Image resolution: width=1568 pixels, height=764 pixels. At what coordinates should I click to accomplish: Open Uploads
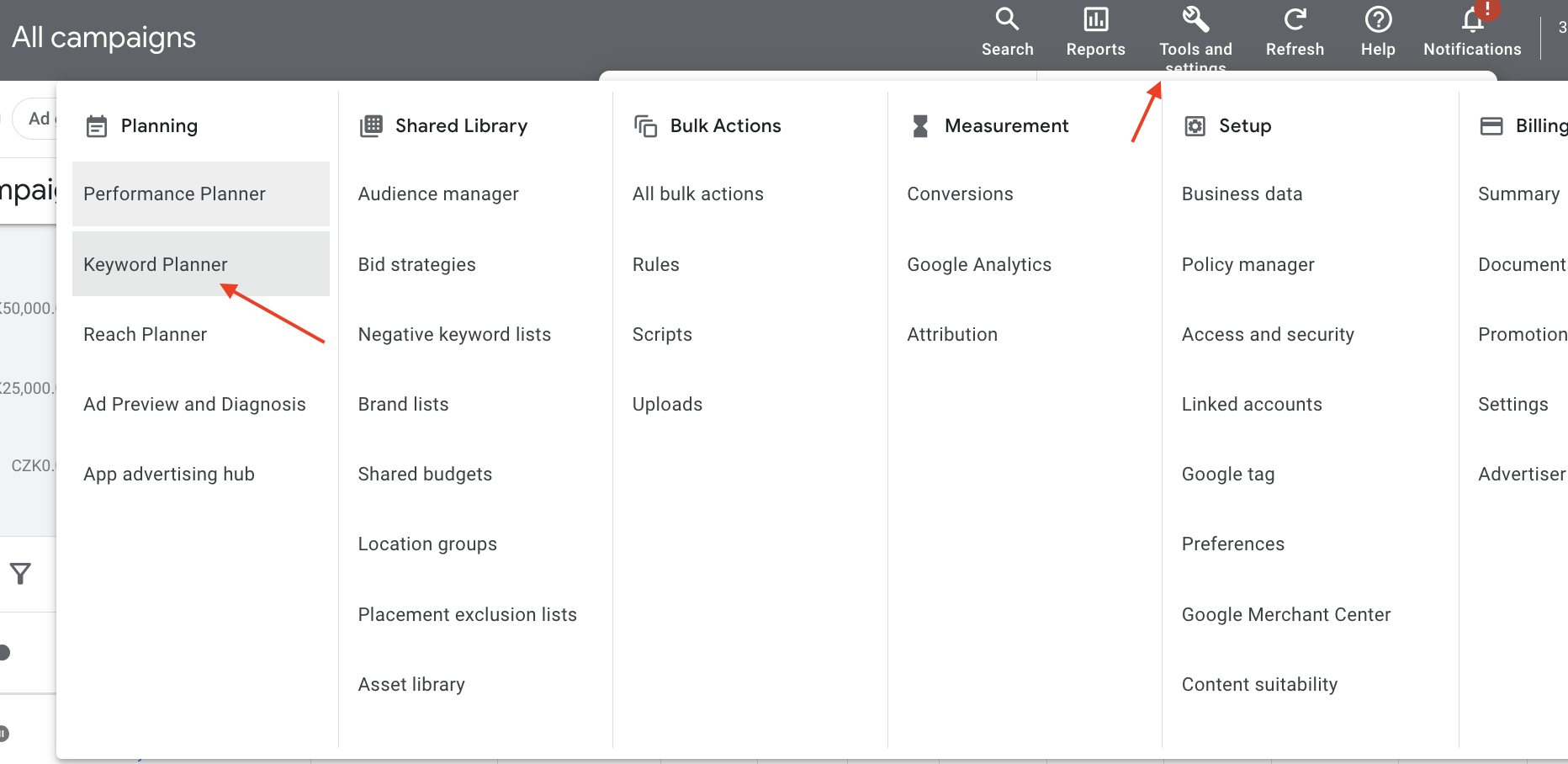[667, 405]
